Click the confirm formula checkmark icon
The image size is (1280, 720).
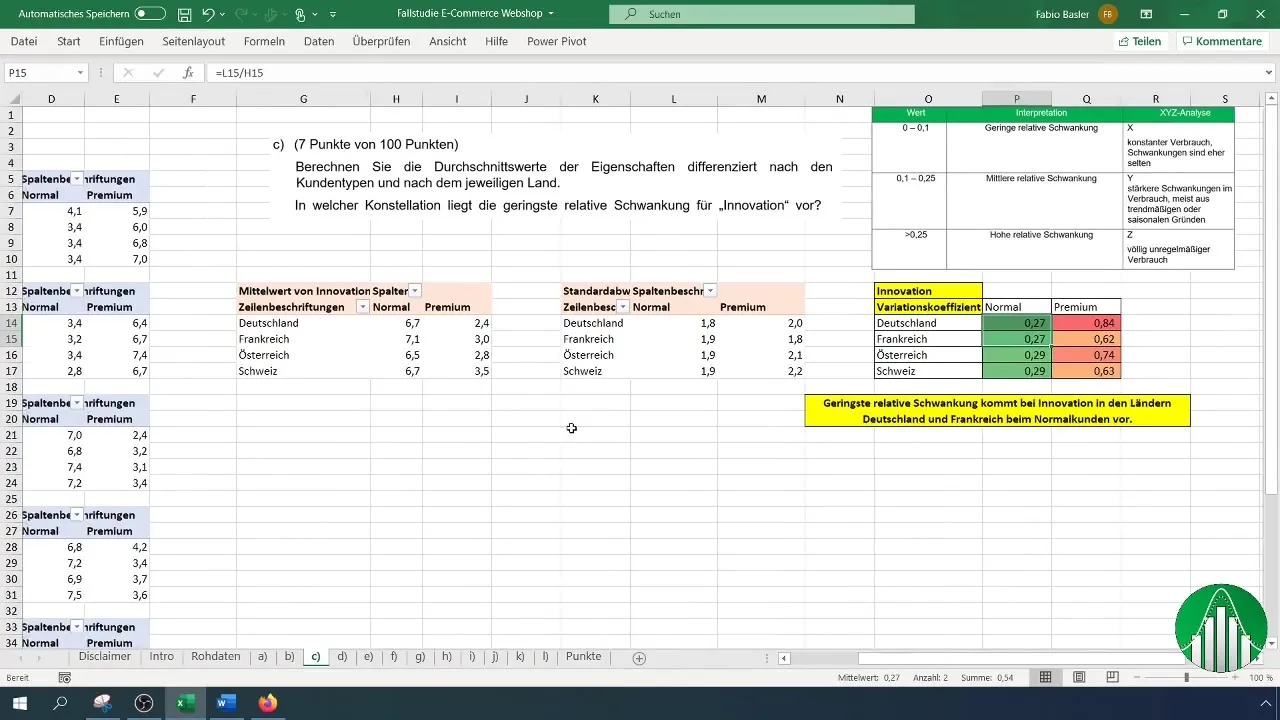[x=158, y=73]
